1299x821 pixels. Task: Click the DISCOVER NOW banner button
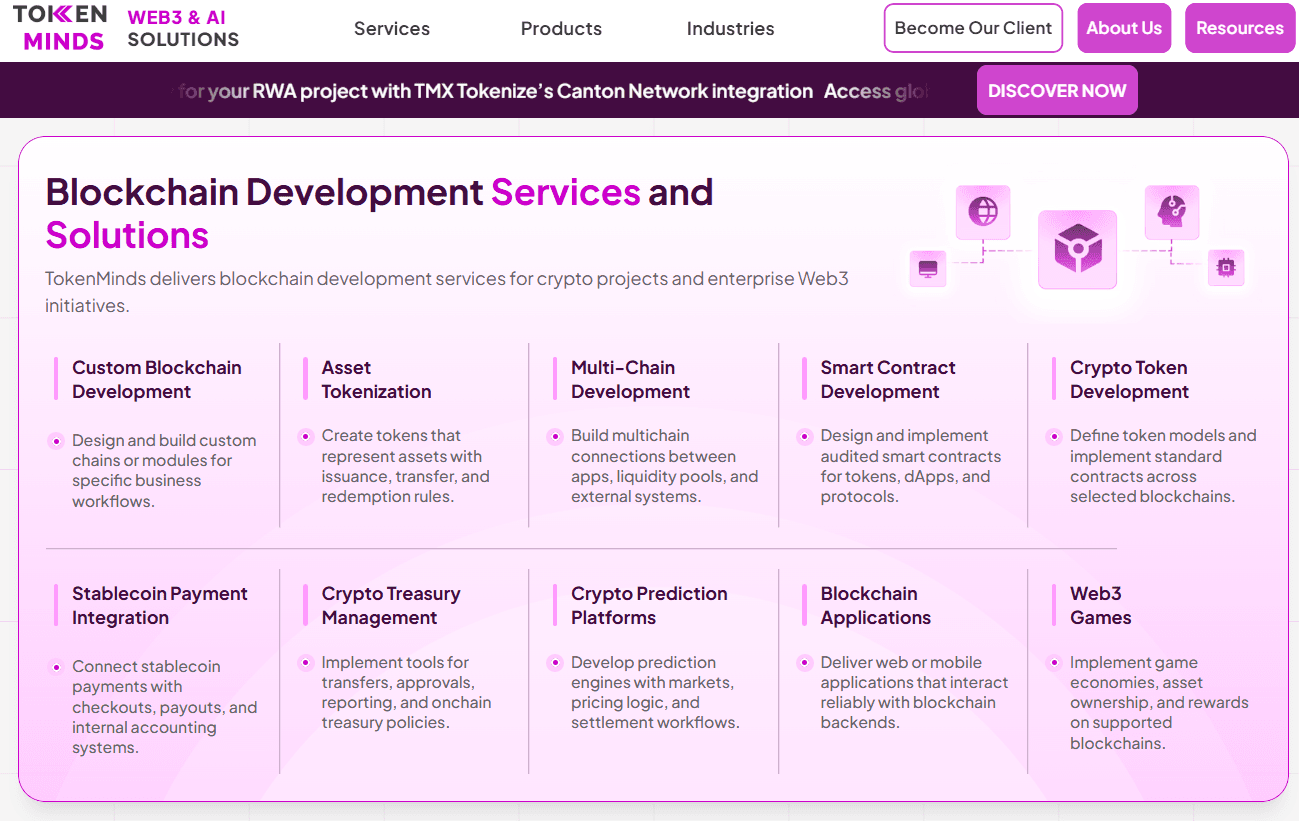1057,90
